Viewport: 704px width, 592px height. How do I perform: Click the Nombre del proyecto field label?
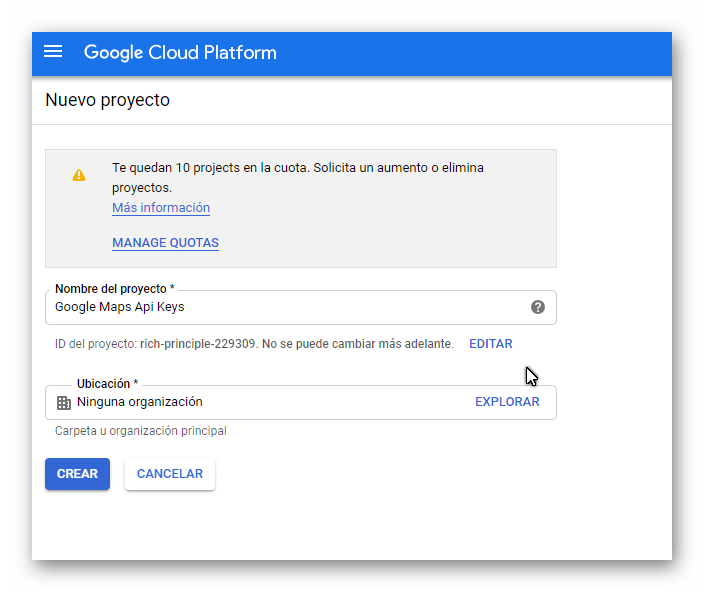pyautogui.click(x=114, y=289)
